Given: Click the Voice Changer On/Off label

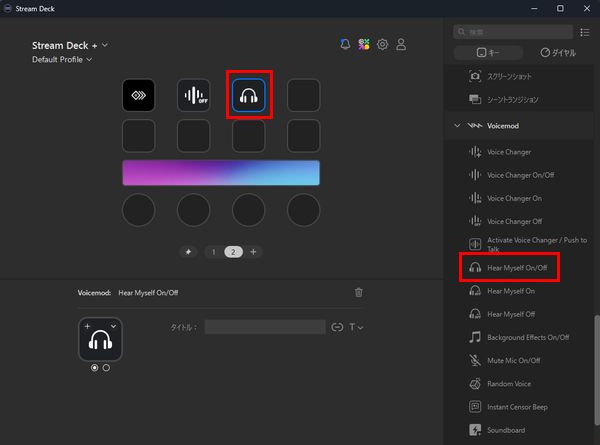Looking at the screenshot, I should pyautogui.click(x=520, y=175).
